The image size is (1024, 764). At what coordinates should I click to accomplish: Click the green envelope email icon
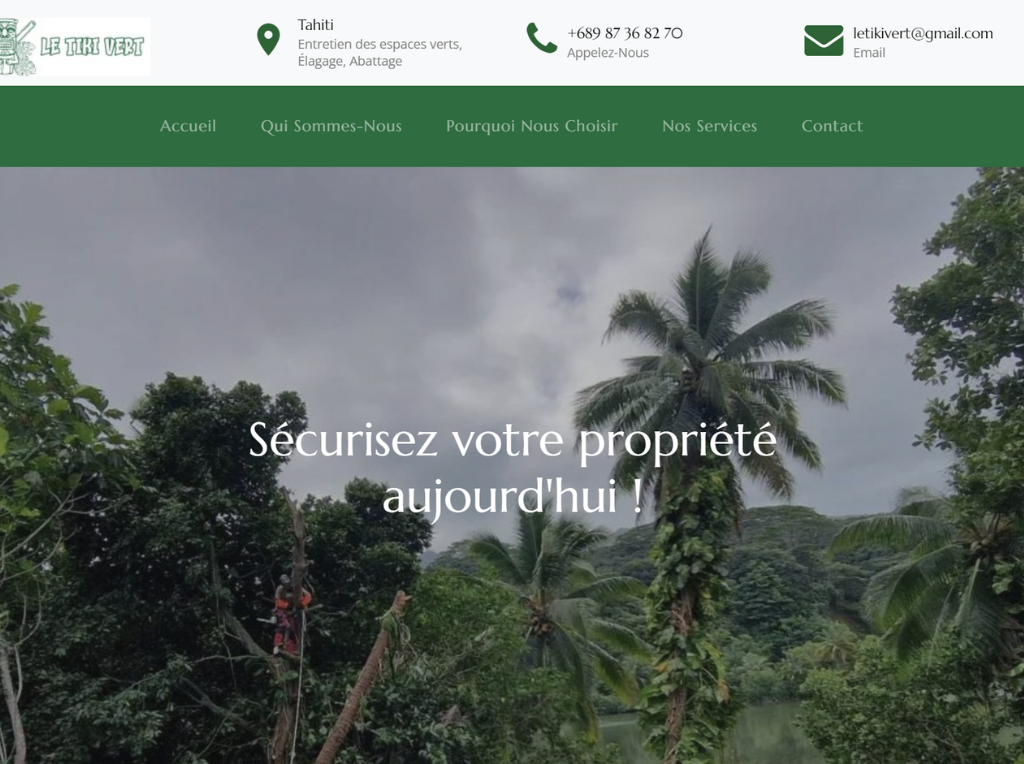coord(824,40)
